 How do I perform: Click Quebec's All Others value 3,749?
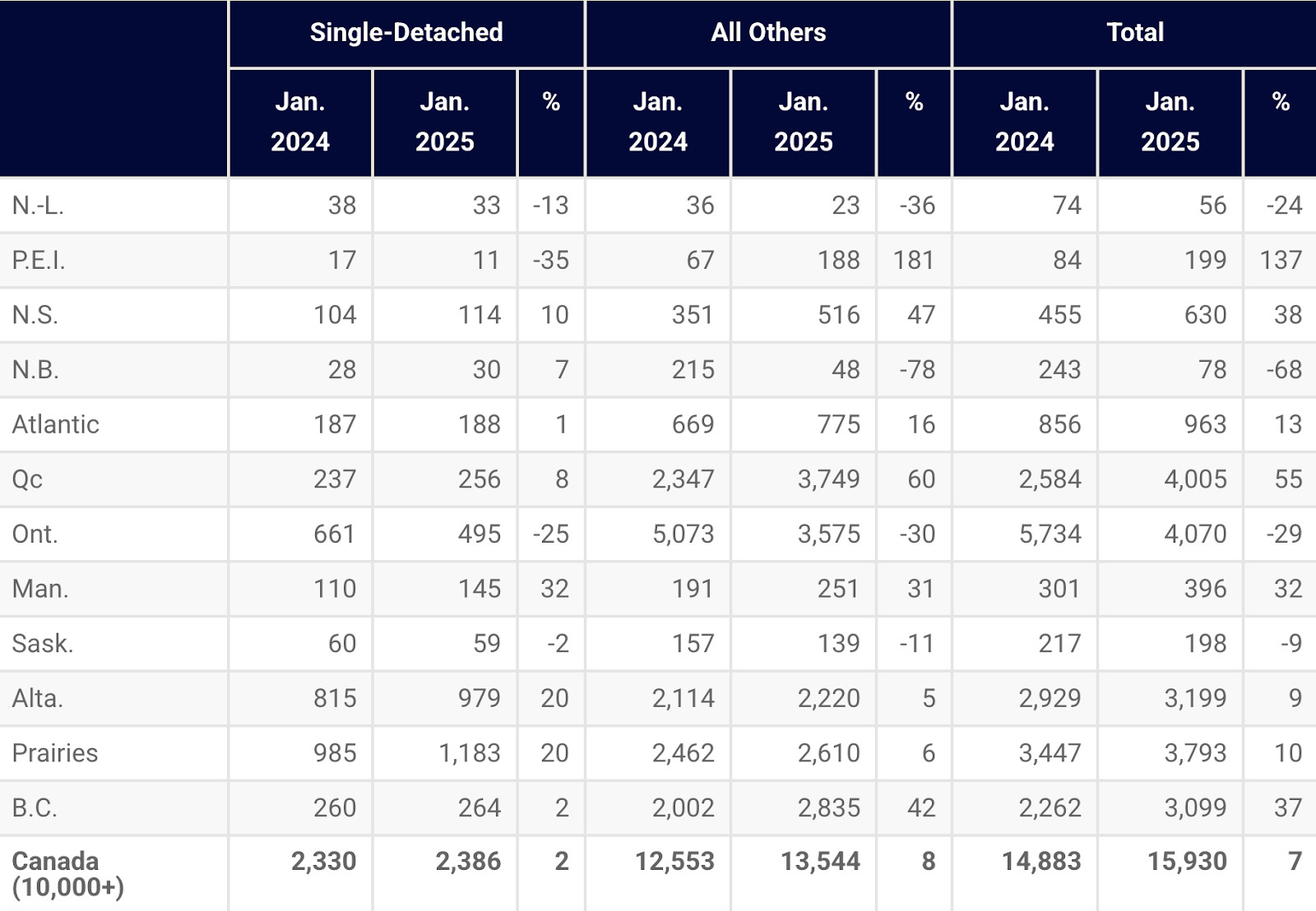pos(828,479)
